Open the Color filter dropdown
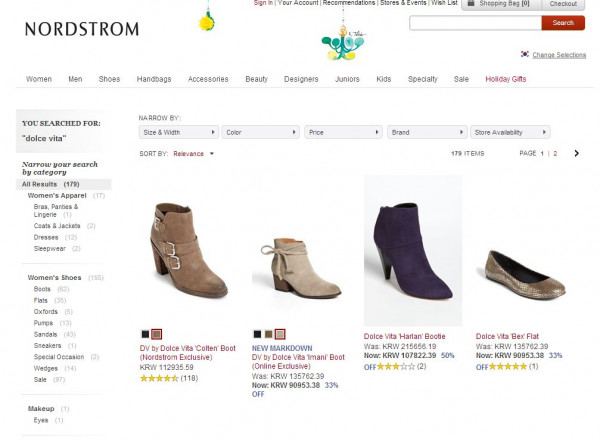The width and height of the screenshot is (600, 442). pyautogui.click(x=261, y=132)
